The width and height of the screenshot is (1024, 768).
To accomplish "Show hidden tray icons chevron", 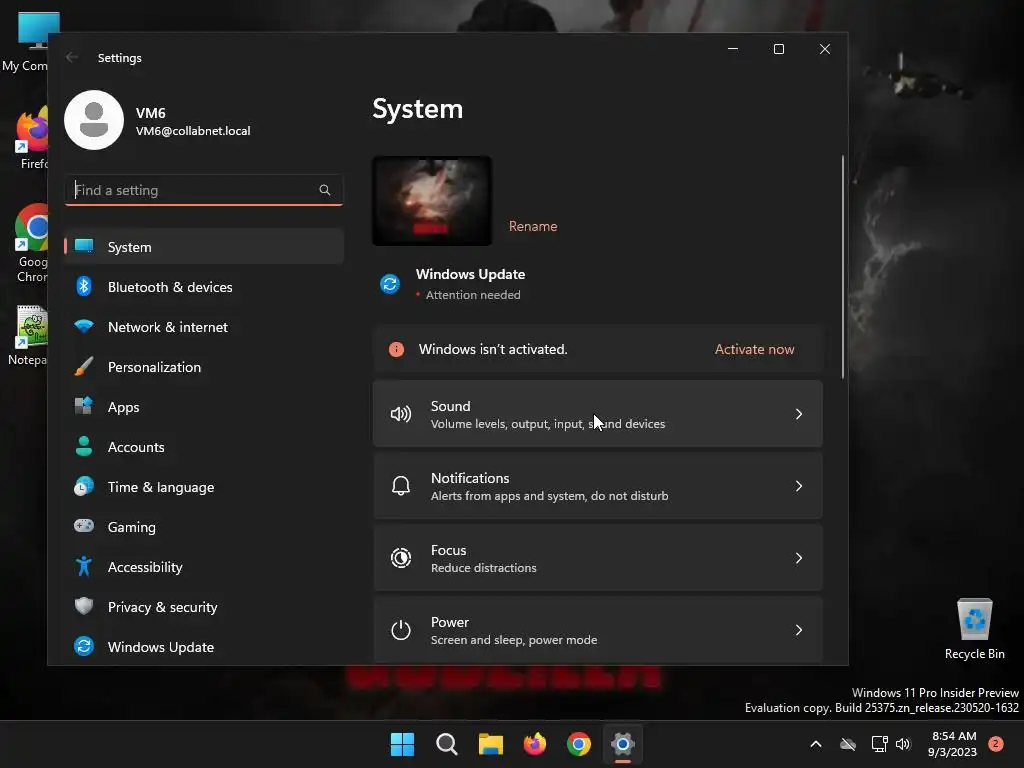I will click(x=816, y=744).
